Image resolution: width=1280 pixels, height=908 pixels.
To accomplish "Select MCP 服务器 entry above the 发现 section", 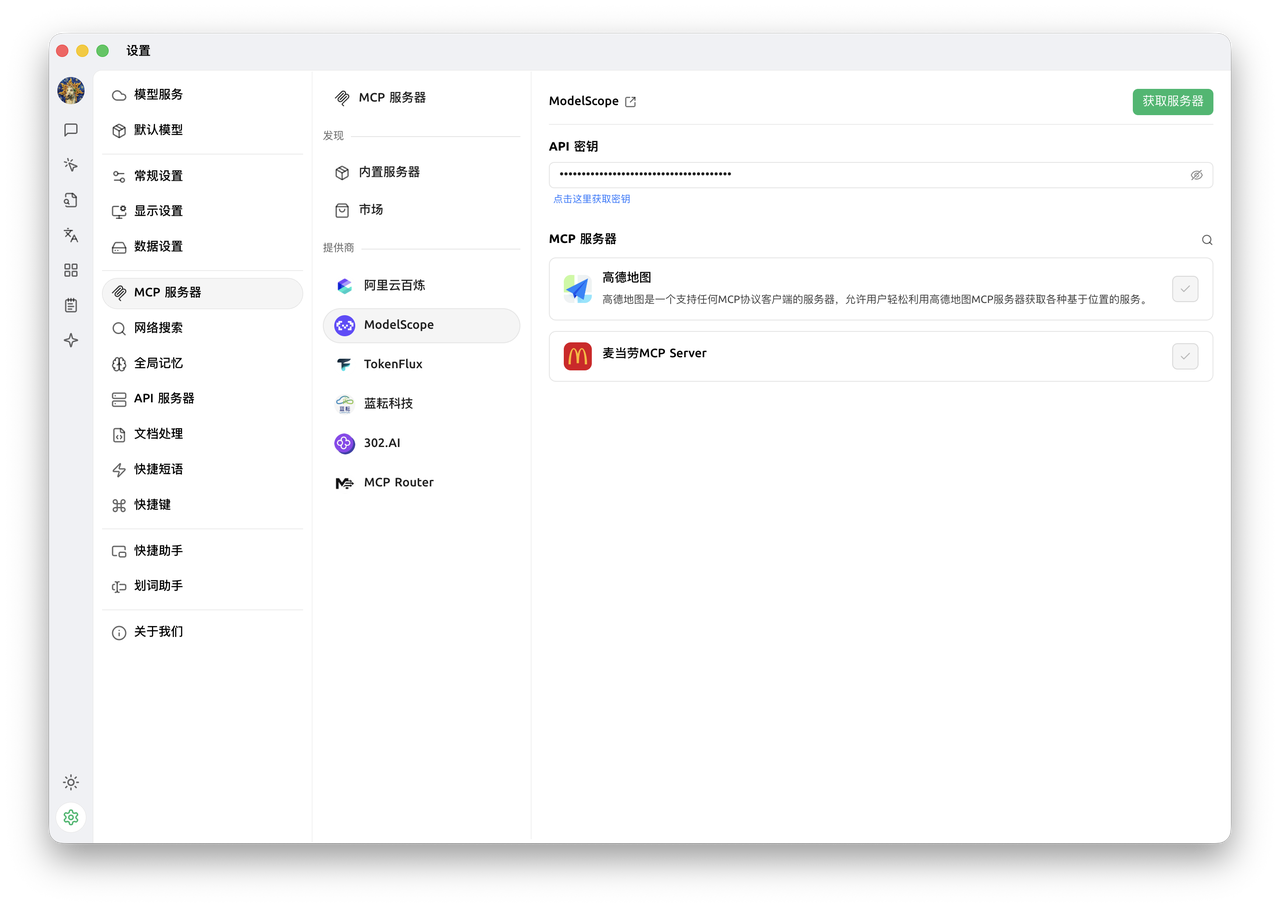I will (421, 98).
